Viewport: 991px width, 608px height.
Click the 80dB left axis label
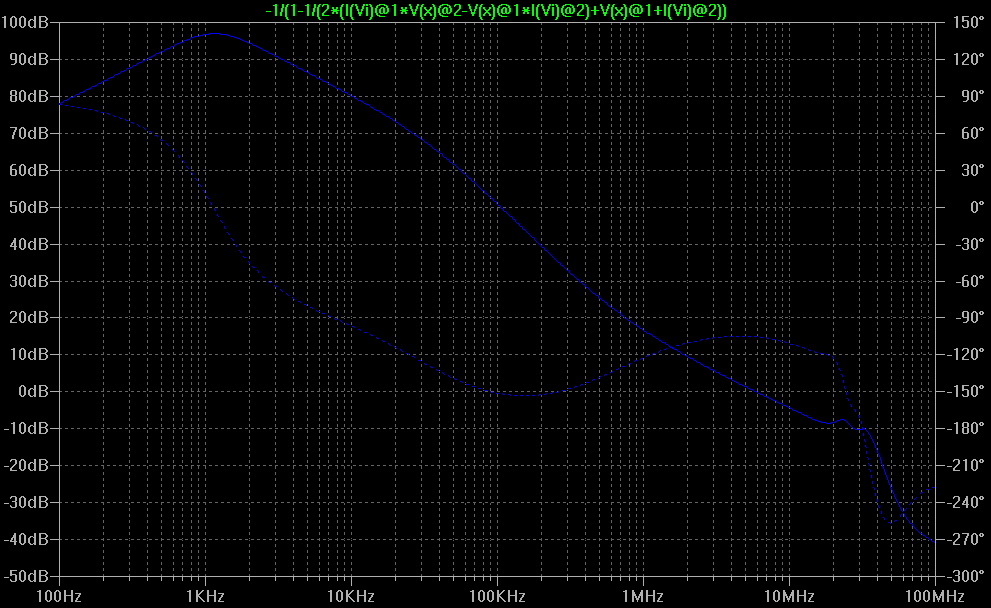point(29,97)
